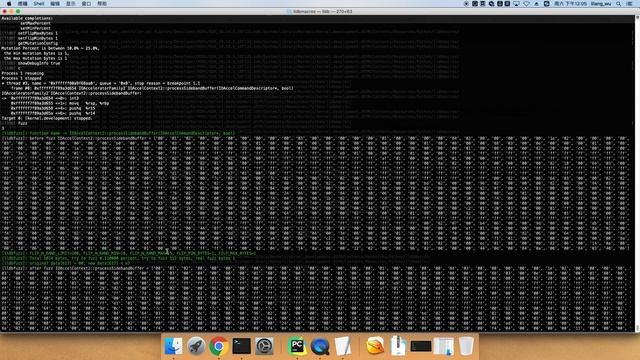Open Launchpad rocket icon in Dock
The image size is (640, 360).
click(196, 346)
